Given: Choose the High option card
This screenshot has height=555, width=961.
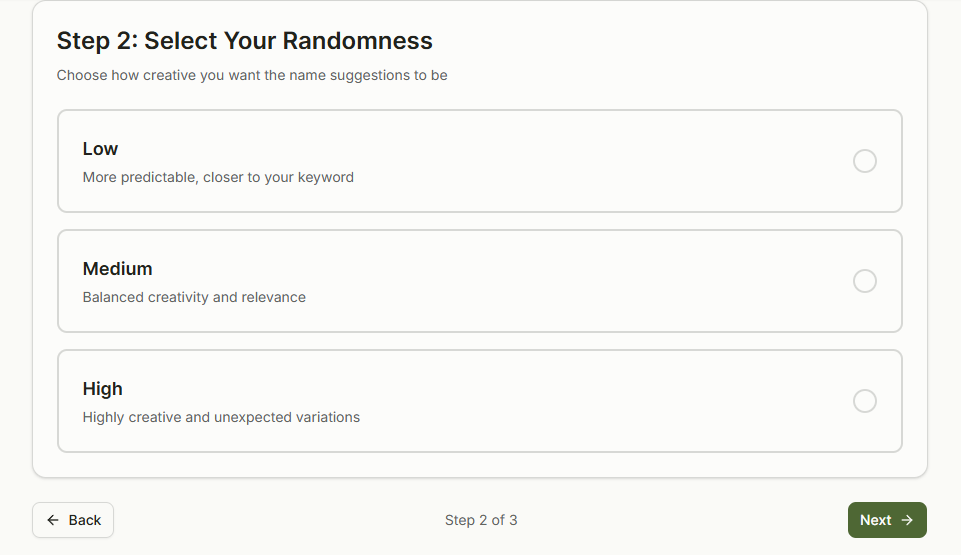Looking at the screenshot, I should tap(480, 401).
